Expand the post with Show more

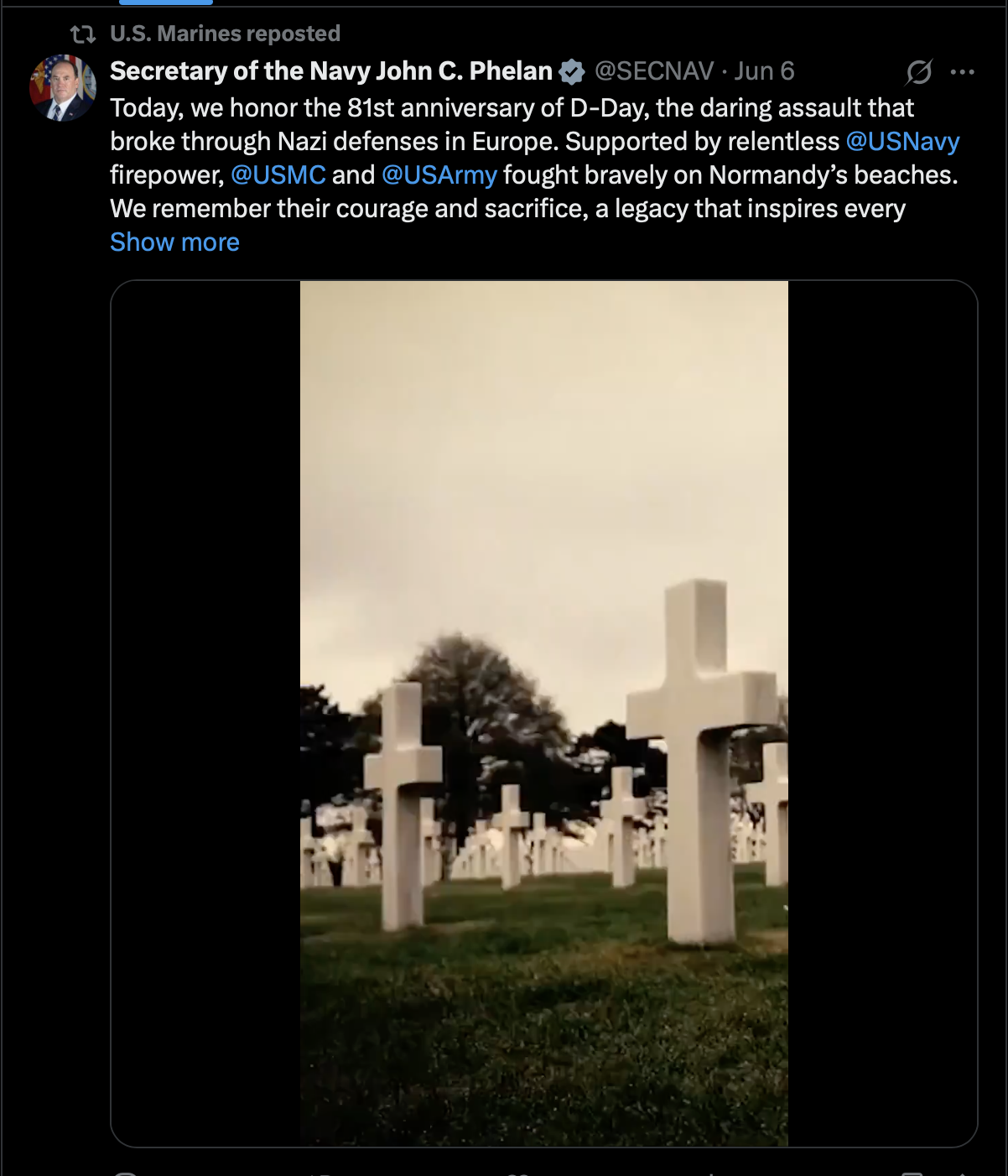(x=174, y=242)
